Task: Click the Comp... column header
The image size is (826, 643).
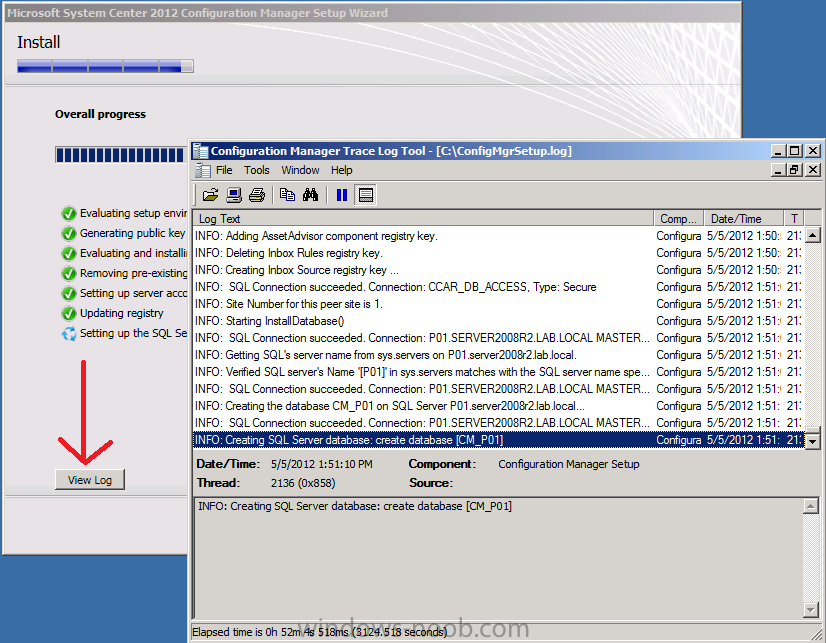Action: click(679, 219)
